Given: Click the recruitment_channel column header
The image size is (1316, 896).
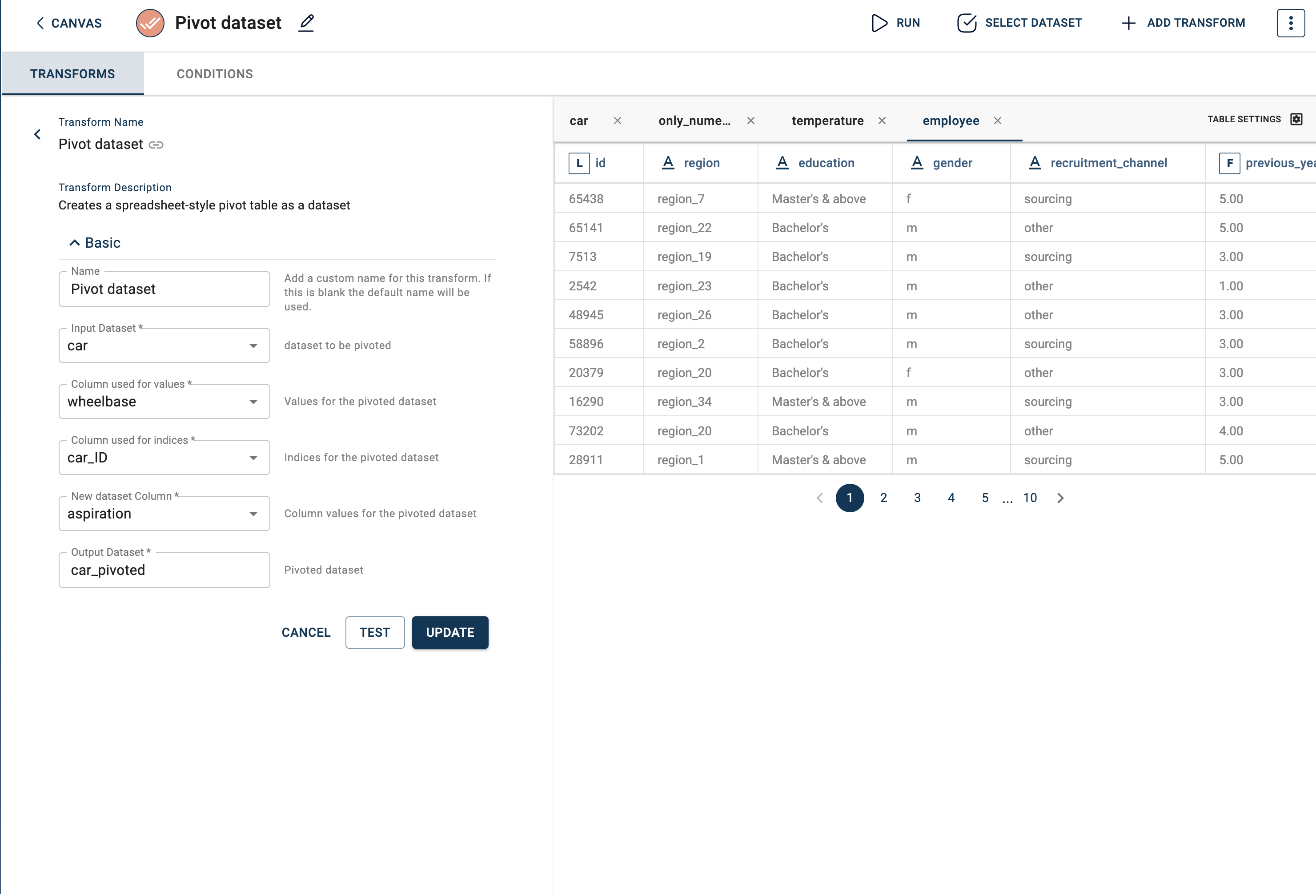Looking at the screenshot, I should [x=1108, y=163].
